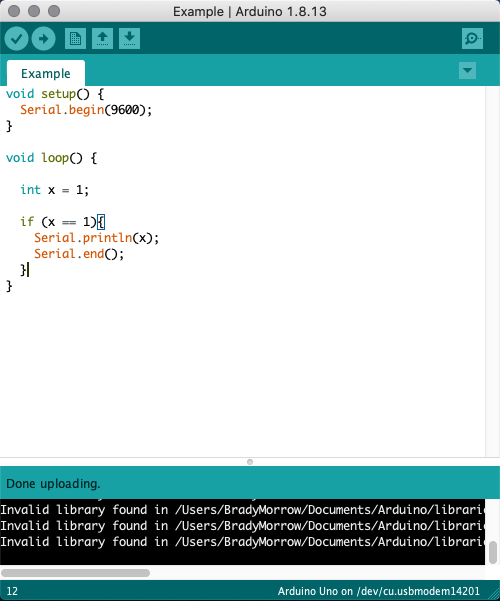The image size is (500, 601).
Task: Click on 'int x = 1;' line
Action: tap(54, 190)
